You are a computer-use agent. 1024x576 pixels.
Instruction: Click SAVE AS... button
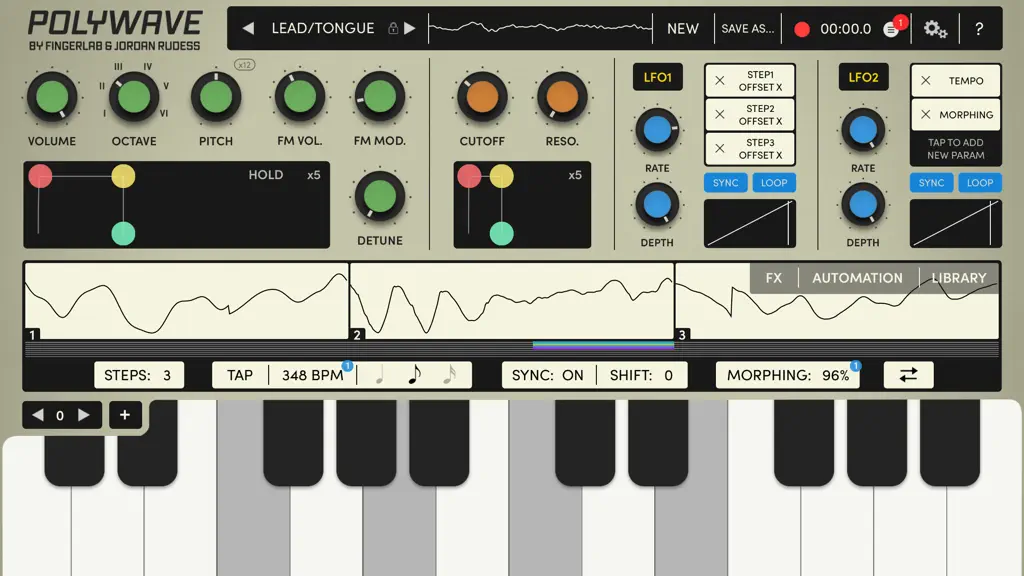point(748,29)
